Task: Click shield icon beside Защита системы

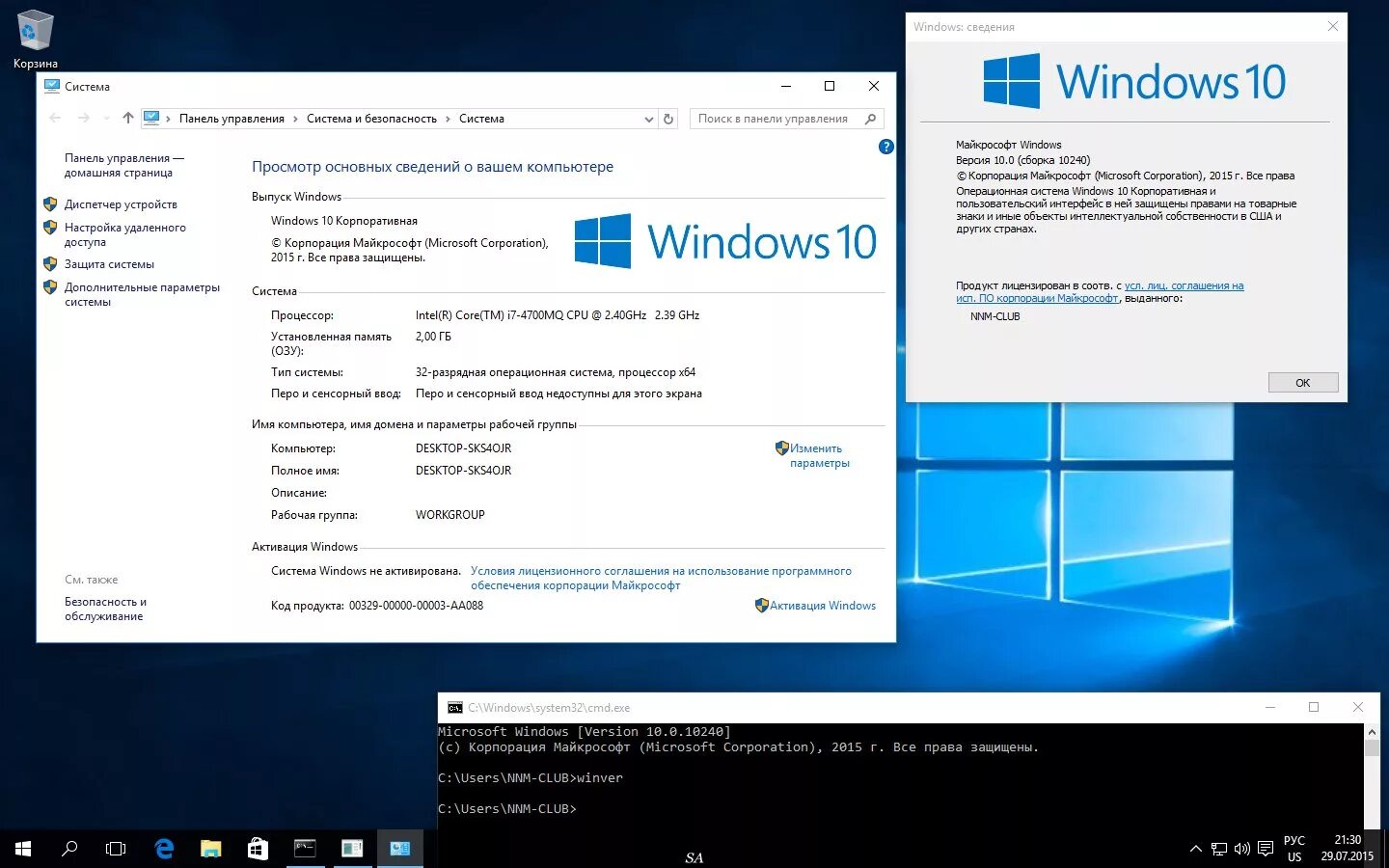Action: click(x=50, y=263)
